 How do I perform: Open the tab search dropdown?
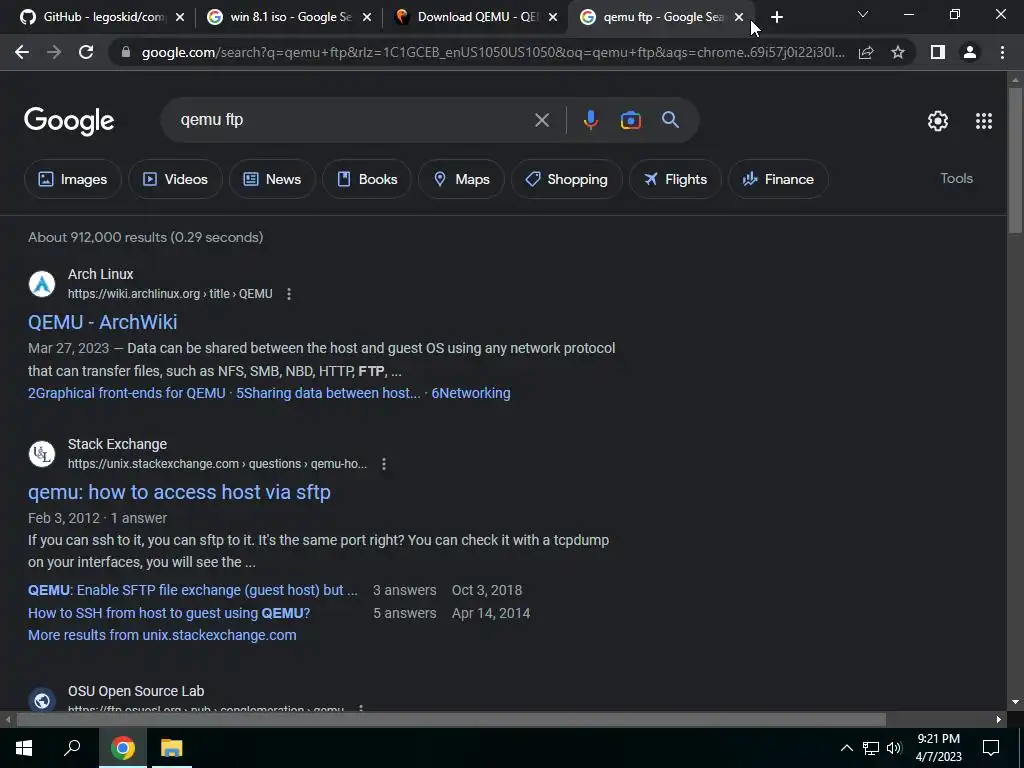click(x=863, y=14)
